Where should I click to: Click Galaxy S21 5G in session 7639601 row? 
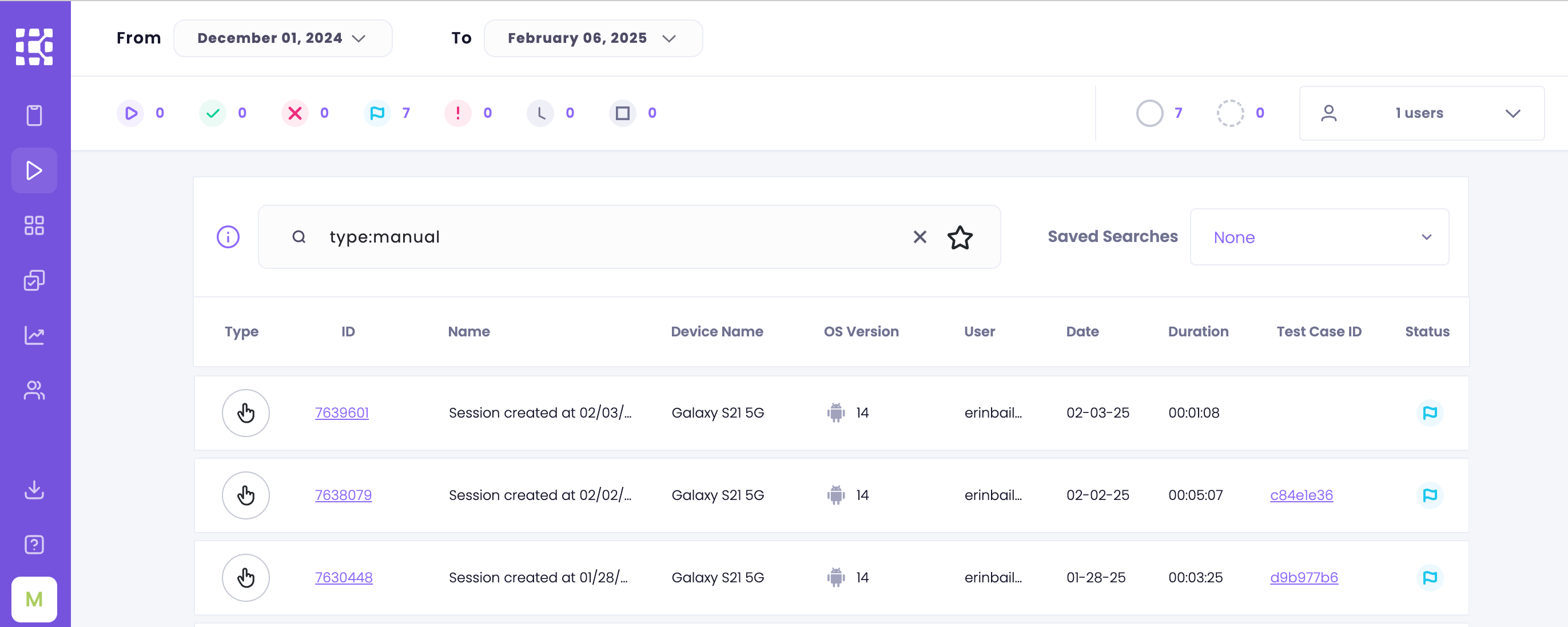tap(718, 412)
